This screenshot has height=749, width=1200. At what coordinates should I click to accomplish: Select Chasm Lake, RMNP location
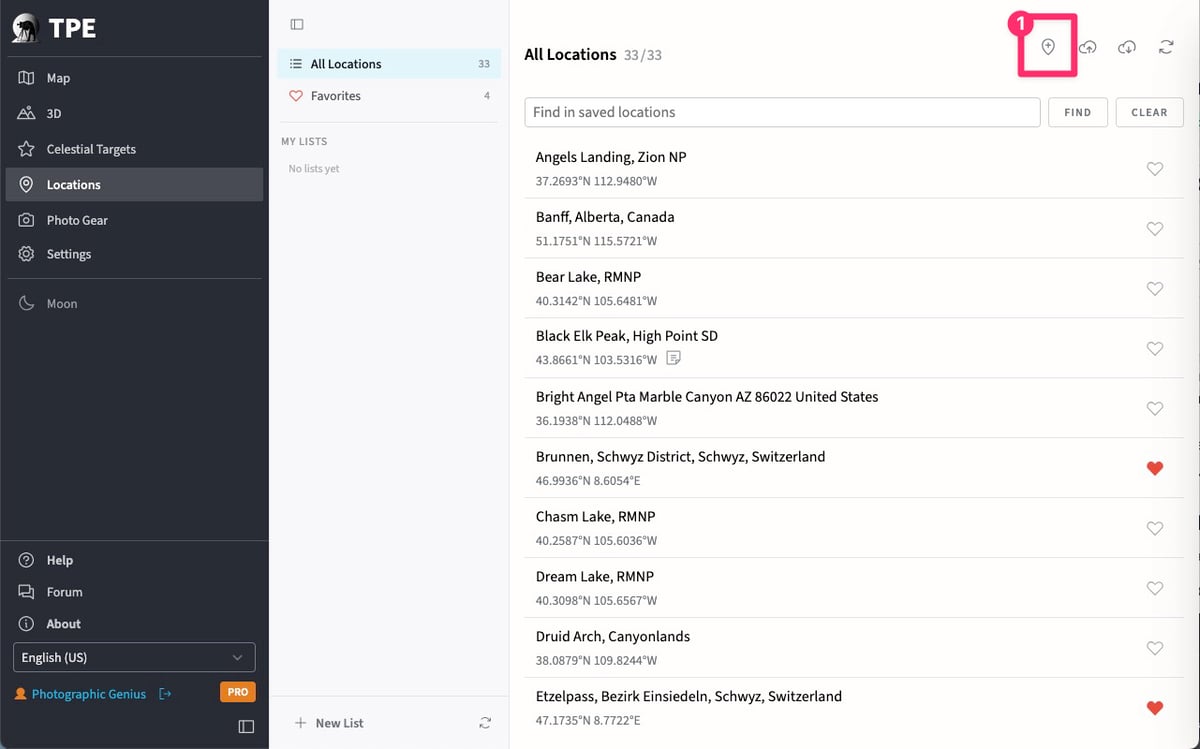coord(855,528)
